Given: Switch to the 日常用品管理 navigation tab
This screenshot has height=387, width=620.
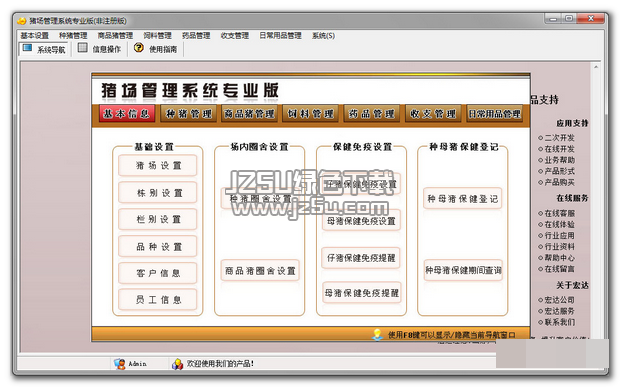Looking at the screenshot, I should (x=494, y=113).
